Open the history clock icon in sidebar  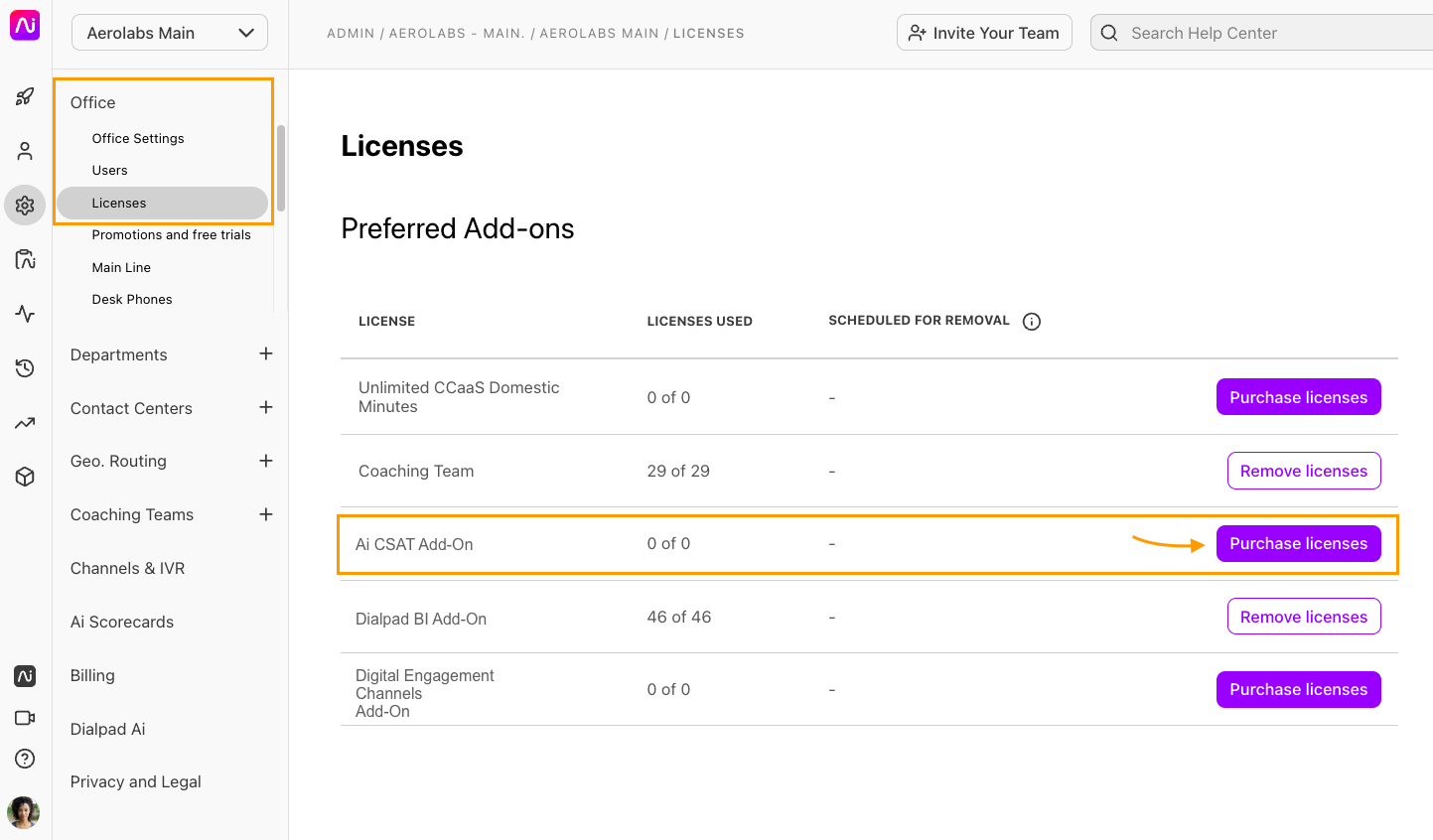25,368
